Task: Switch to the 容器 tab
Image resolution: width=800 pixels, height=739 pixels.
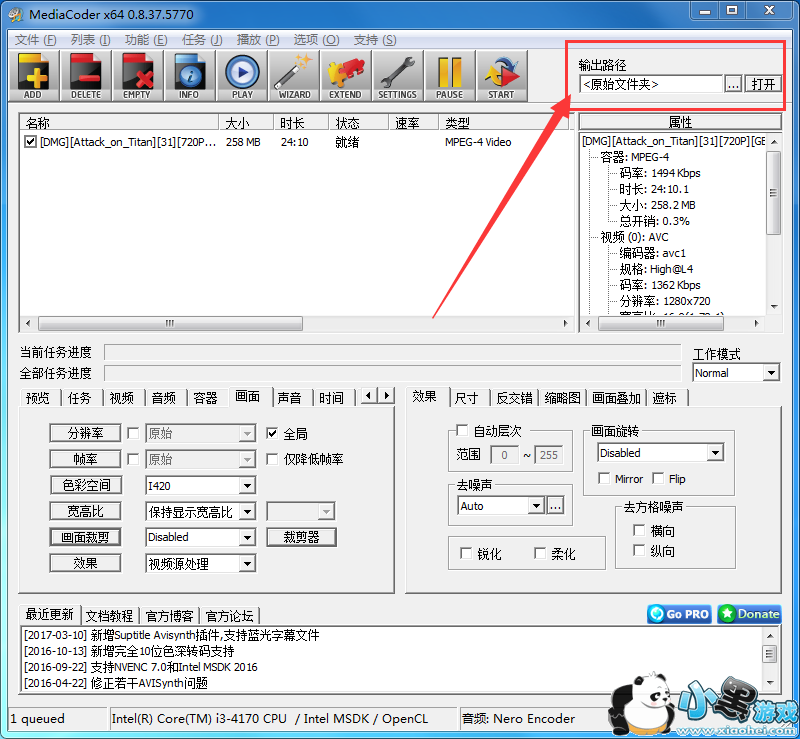Action: tap(206, 398)
